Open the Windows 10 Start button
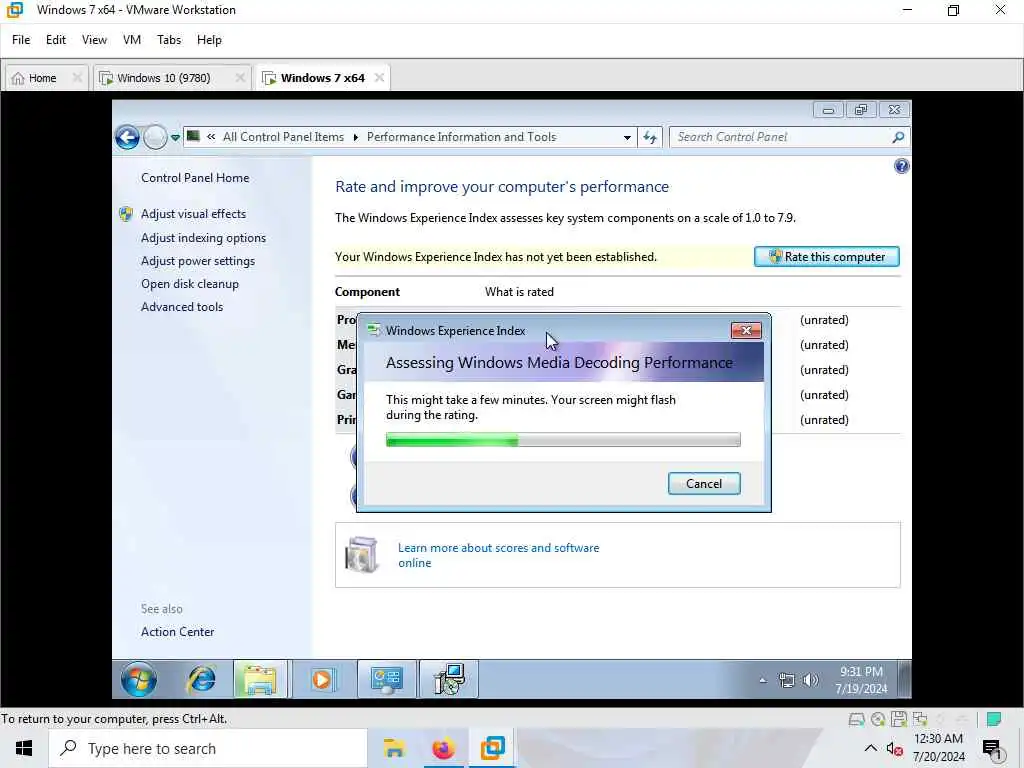The height and width of the screenshot is (768, 1024). 24,748
